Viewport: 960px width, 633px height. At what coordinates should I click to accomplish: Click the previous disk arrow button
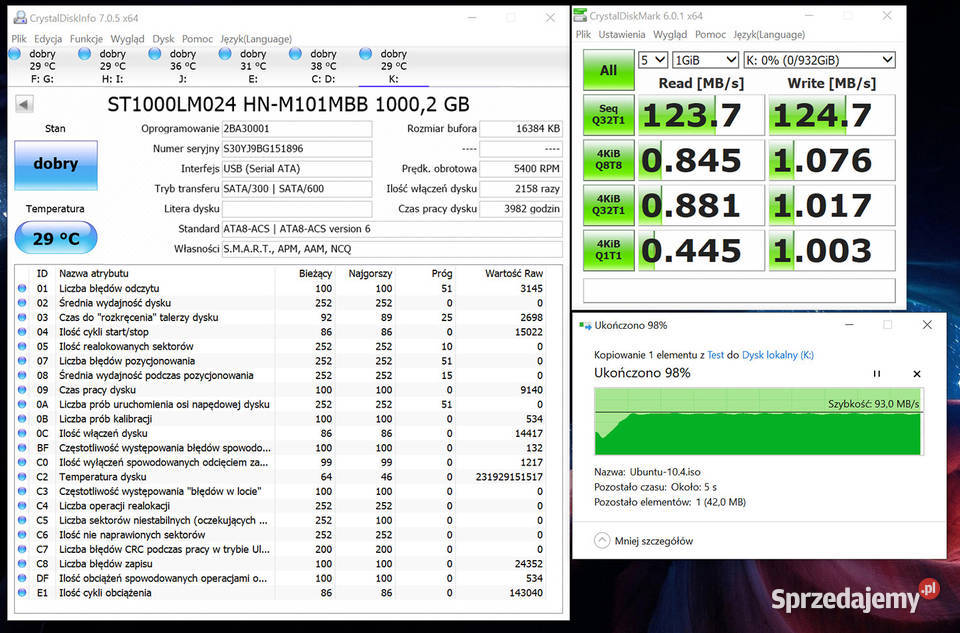click(x=24, y=104)
